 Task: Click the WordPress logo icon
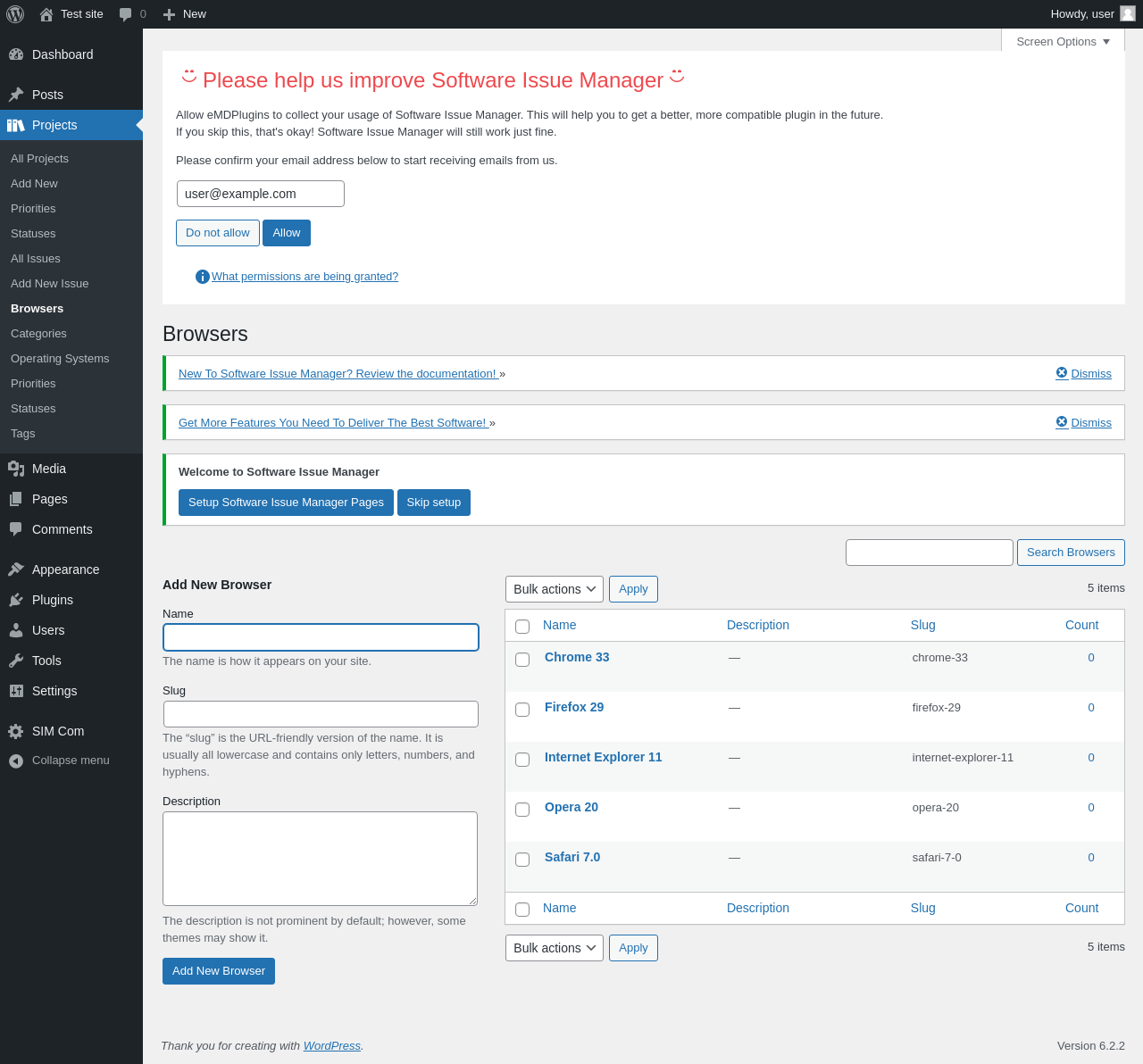coord(15,14)
